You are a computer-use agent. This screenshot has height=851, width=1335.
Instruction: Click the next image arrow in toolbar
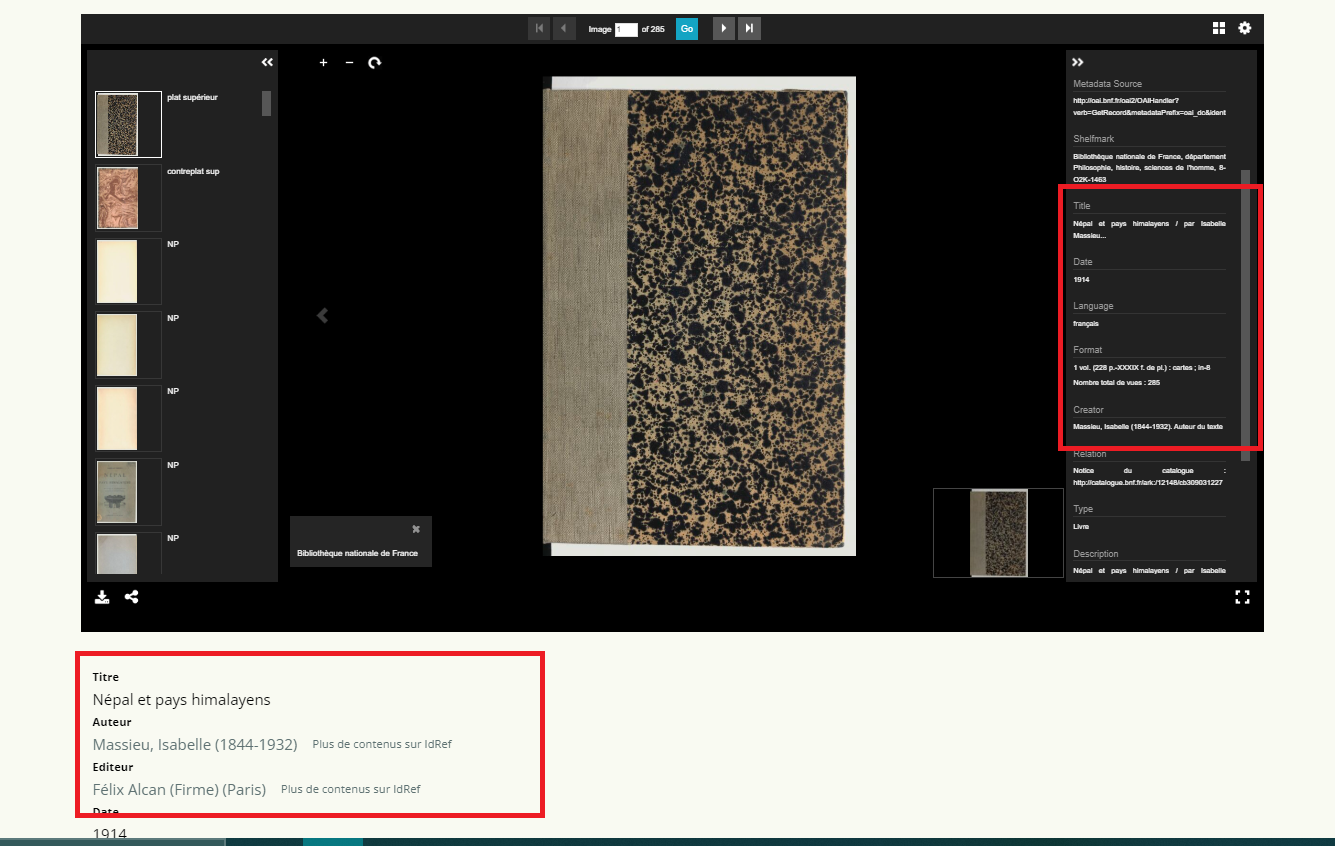tap(723, 29)
